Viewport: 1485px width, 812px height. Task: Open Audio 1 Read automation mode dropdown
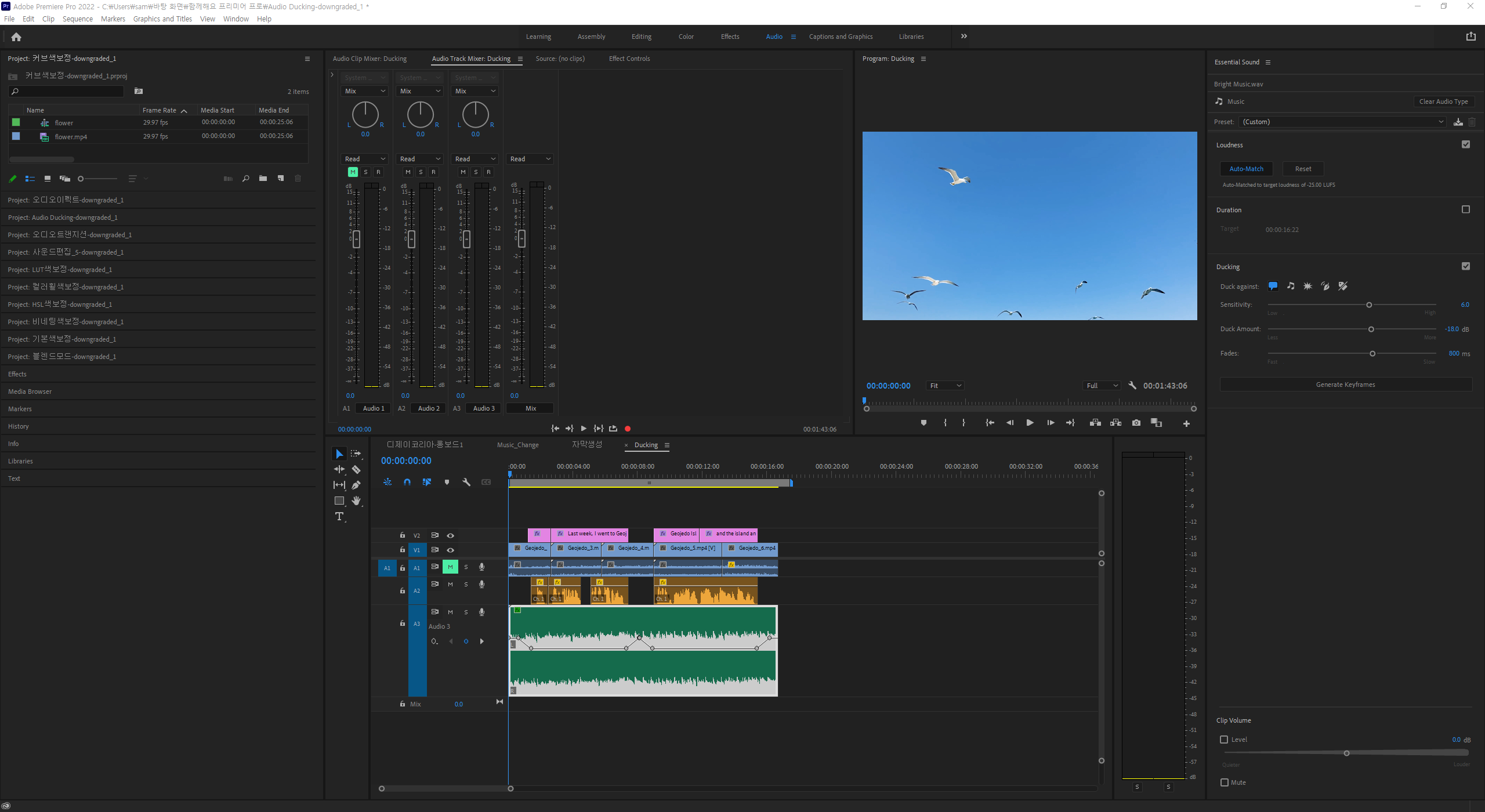tap(365, 159)
